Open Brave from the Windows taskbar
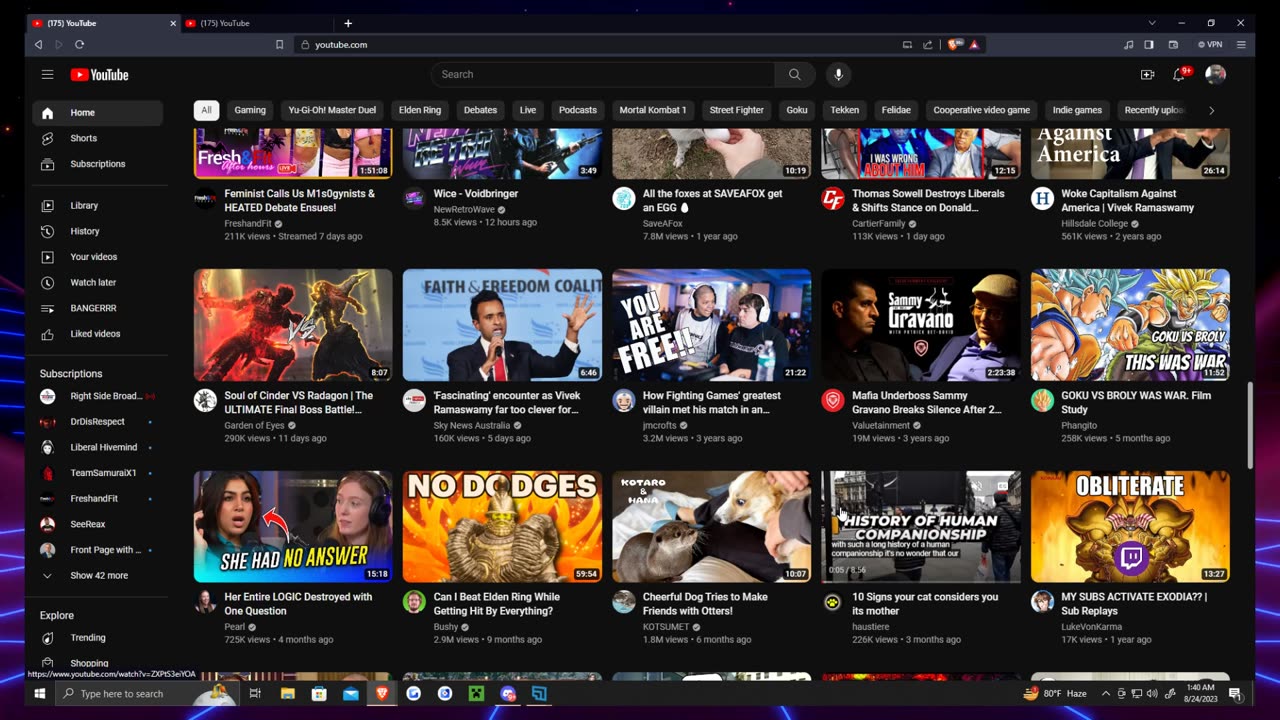The width and height of the screenshot is (1280, 720). (x=381, y=693)
